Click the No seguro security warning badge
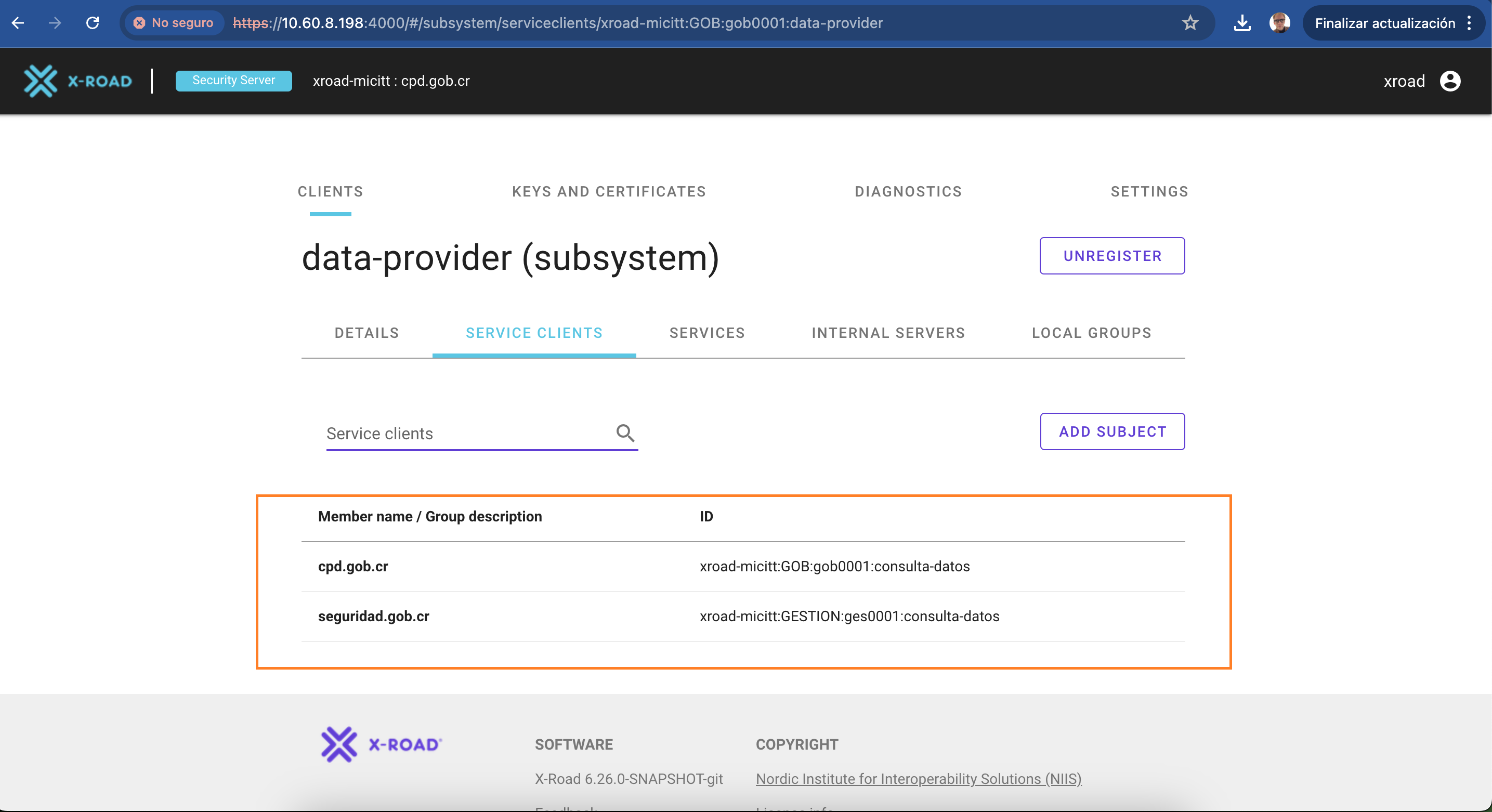Viewport: 1492px width, 812px height. [x=174, y=23]
